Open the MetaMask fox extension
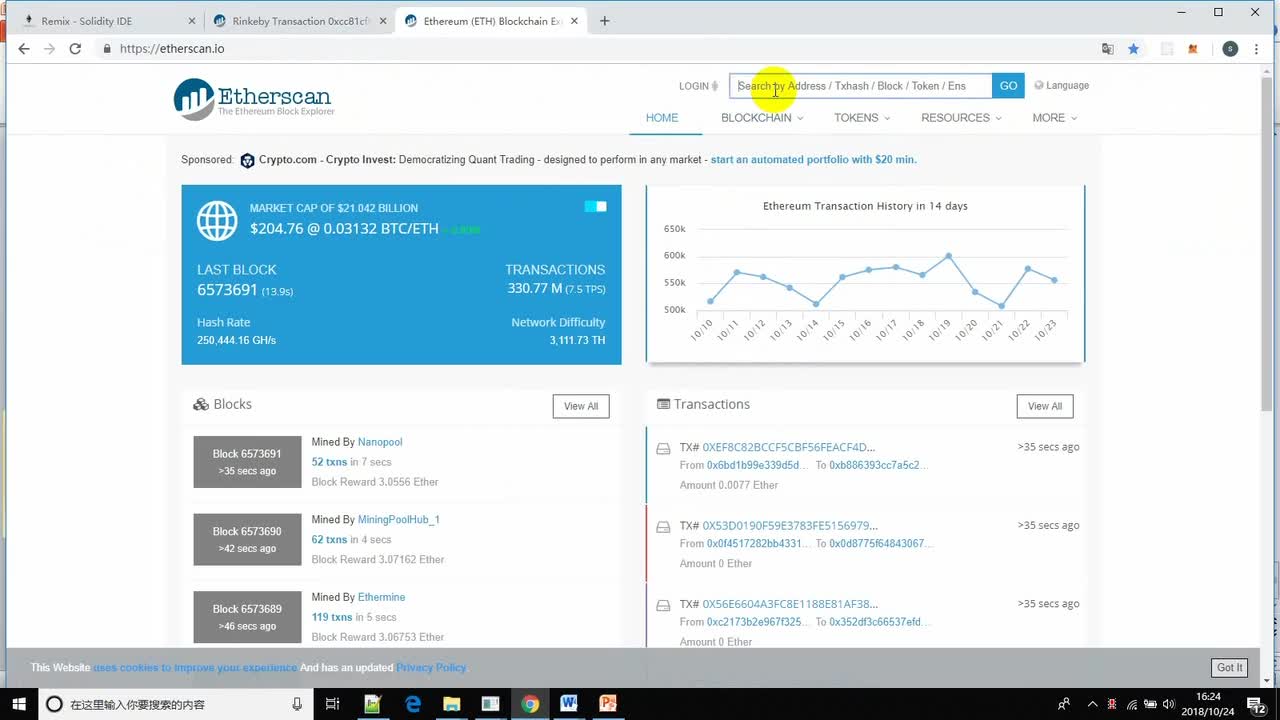Image resolution: width=1280 pixels, height=720 pixels. point(1192,48)
